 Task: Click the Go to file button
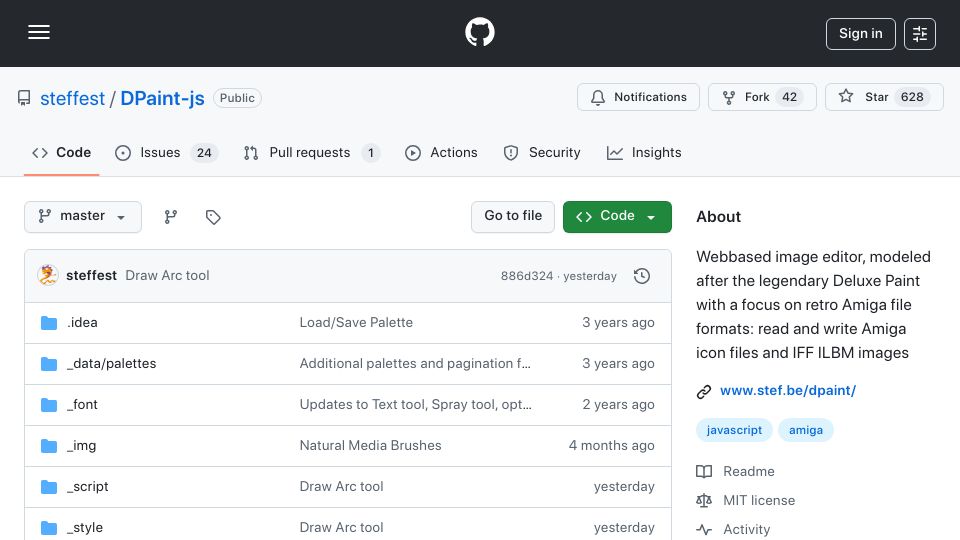pos(512,217)
